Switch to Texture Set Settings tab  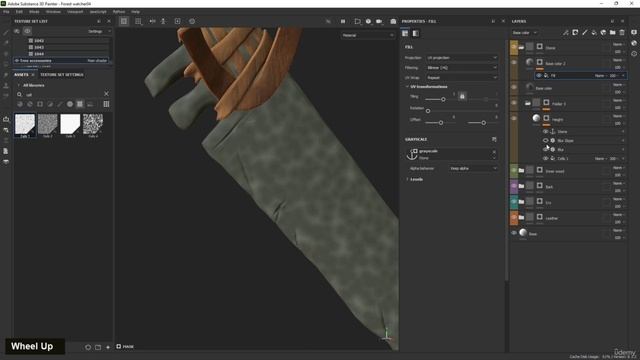tap(62, 75)
